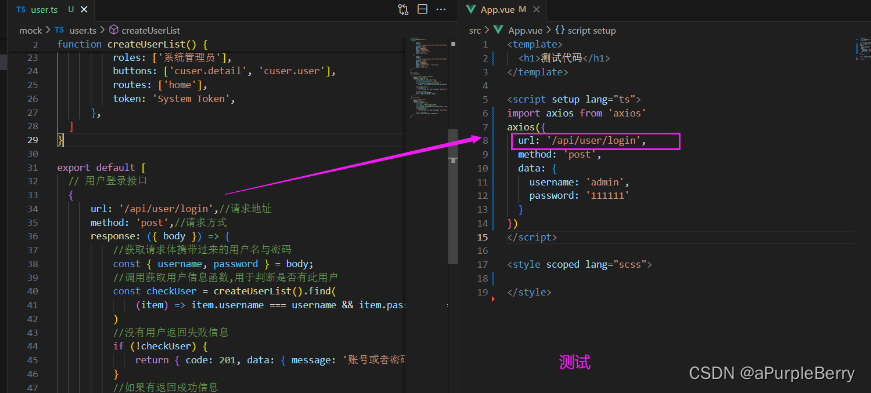The height and width of the screenshot is (393, 871).
Task: Split the user.ts editor with the split icon
Action: 422,9
